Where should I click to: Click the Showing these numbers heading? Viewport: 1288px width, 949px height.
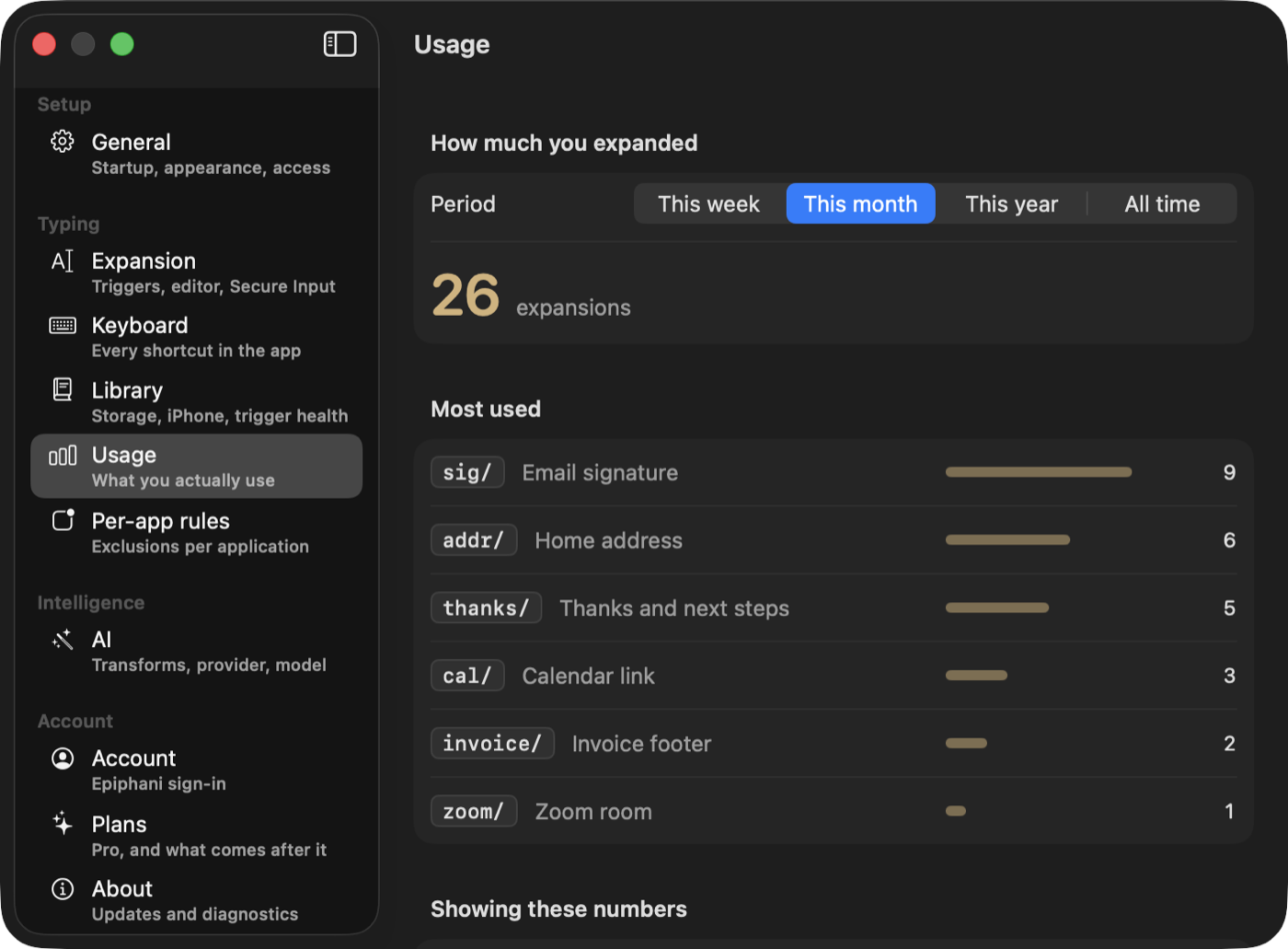(558, 908)
